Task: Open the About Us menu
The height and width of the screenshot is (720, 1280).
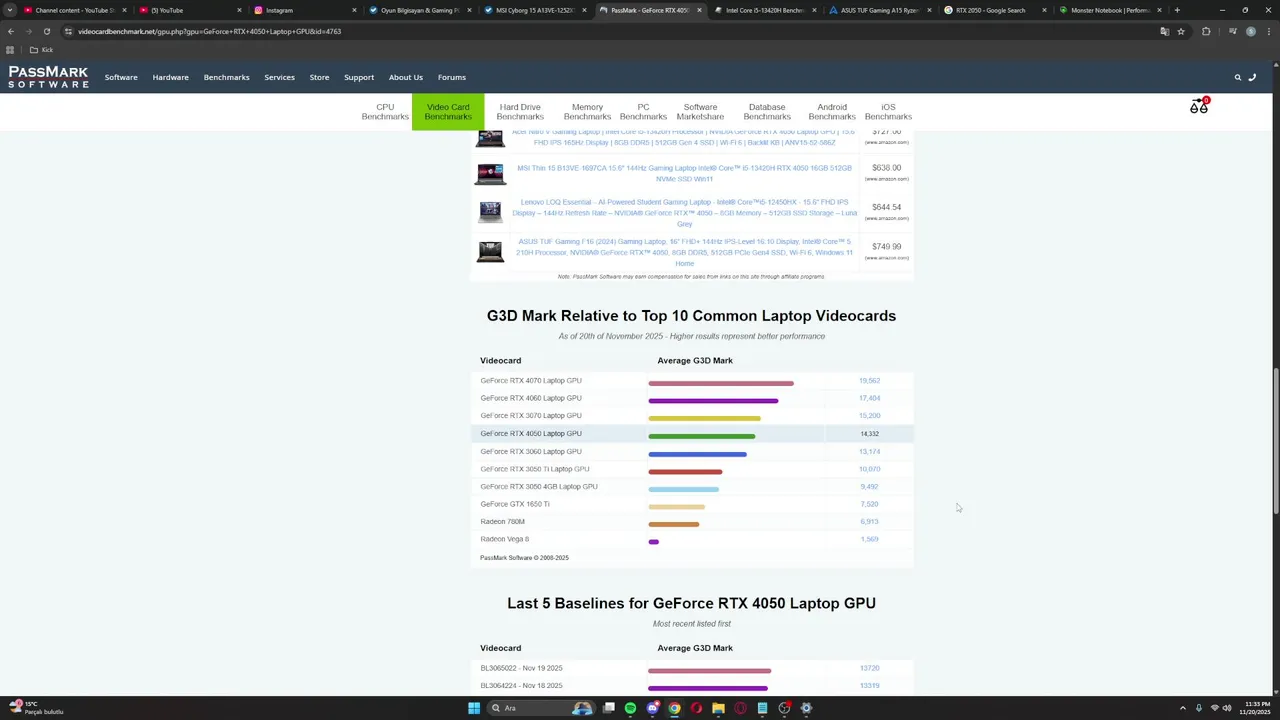Action: (x=406, y=77)
